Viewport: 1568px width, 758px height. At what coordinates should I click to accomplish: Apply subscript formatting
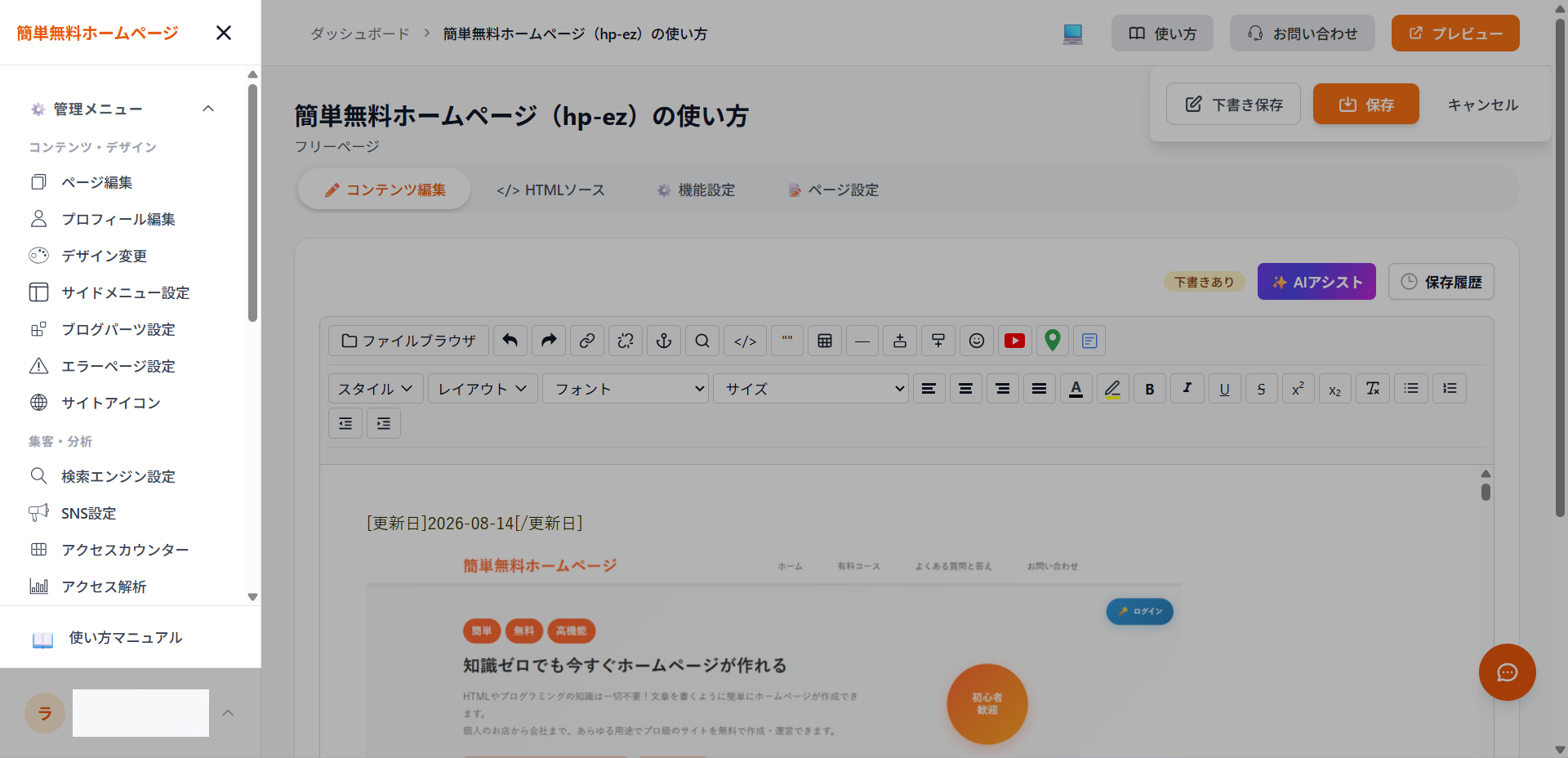pos(1335,389)
